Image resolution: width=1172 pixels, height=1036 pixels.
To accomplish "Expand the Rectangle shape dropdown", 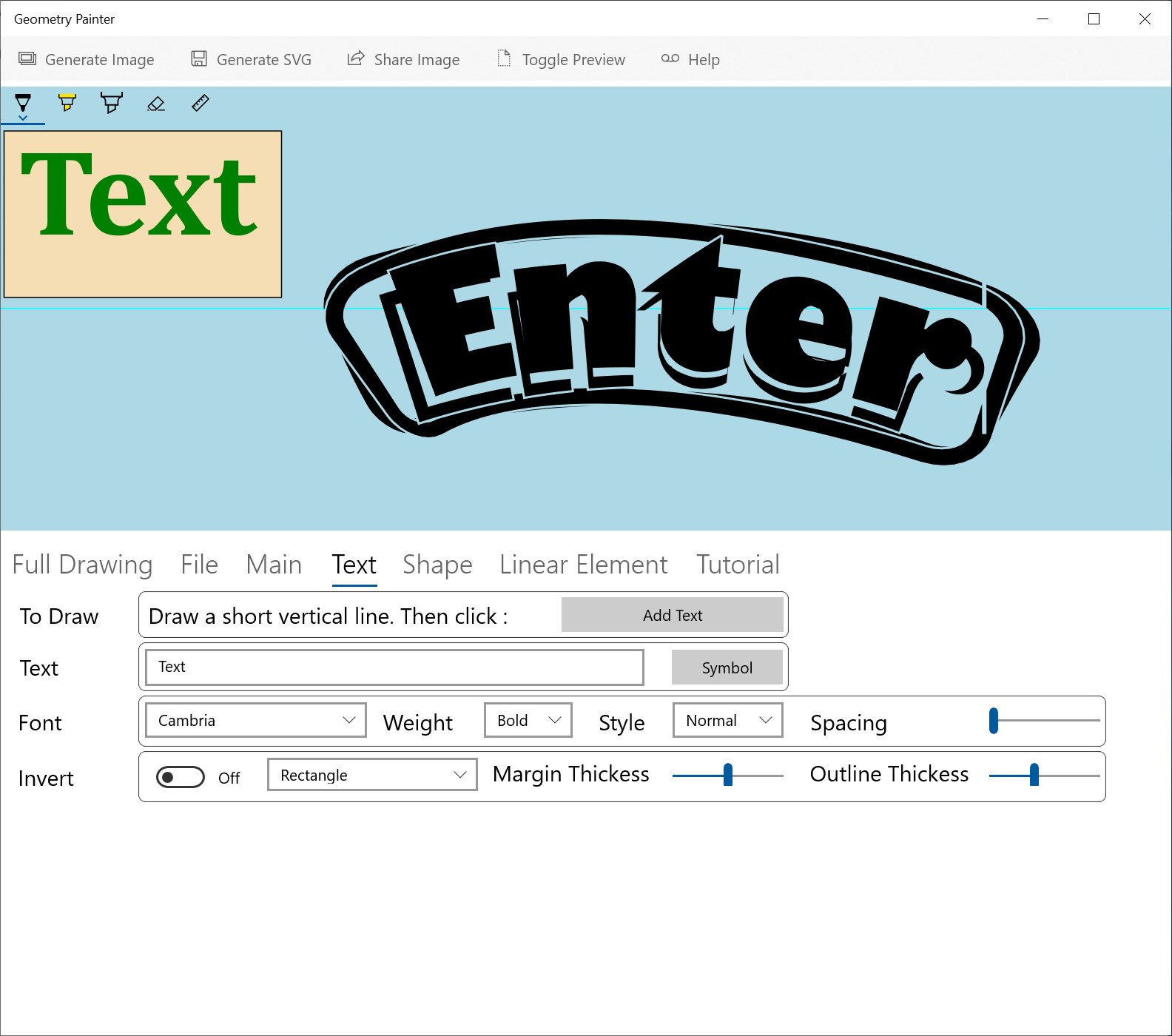I will coord(372,775).
